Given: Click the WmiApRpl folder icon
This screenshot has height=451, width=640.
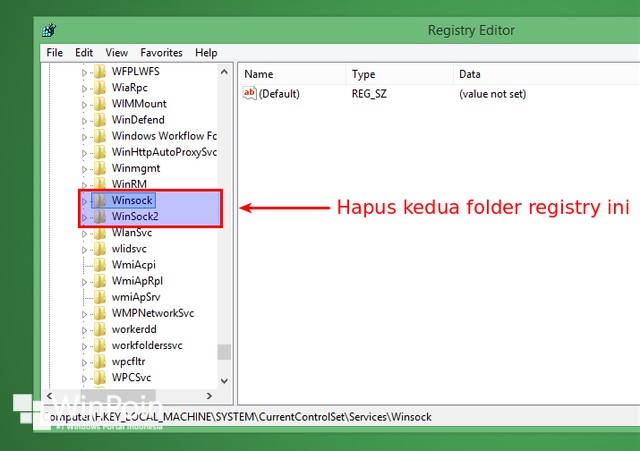Looking at the screenshot, I should coord(100,281).
